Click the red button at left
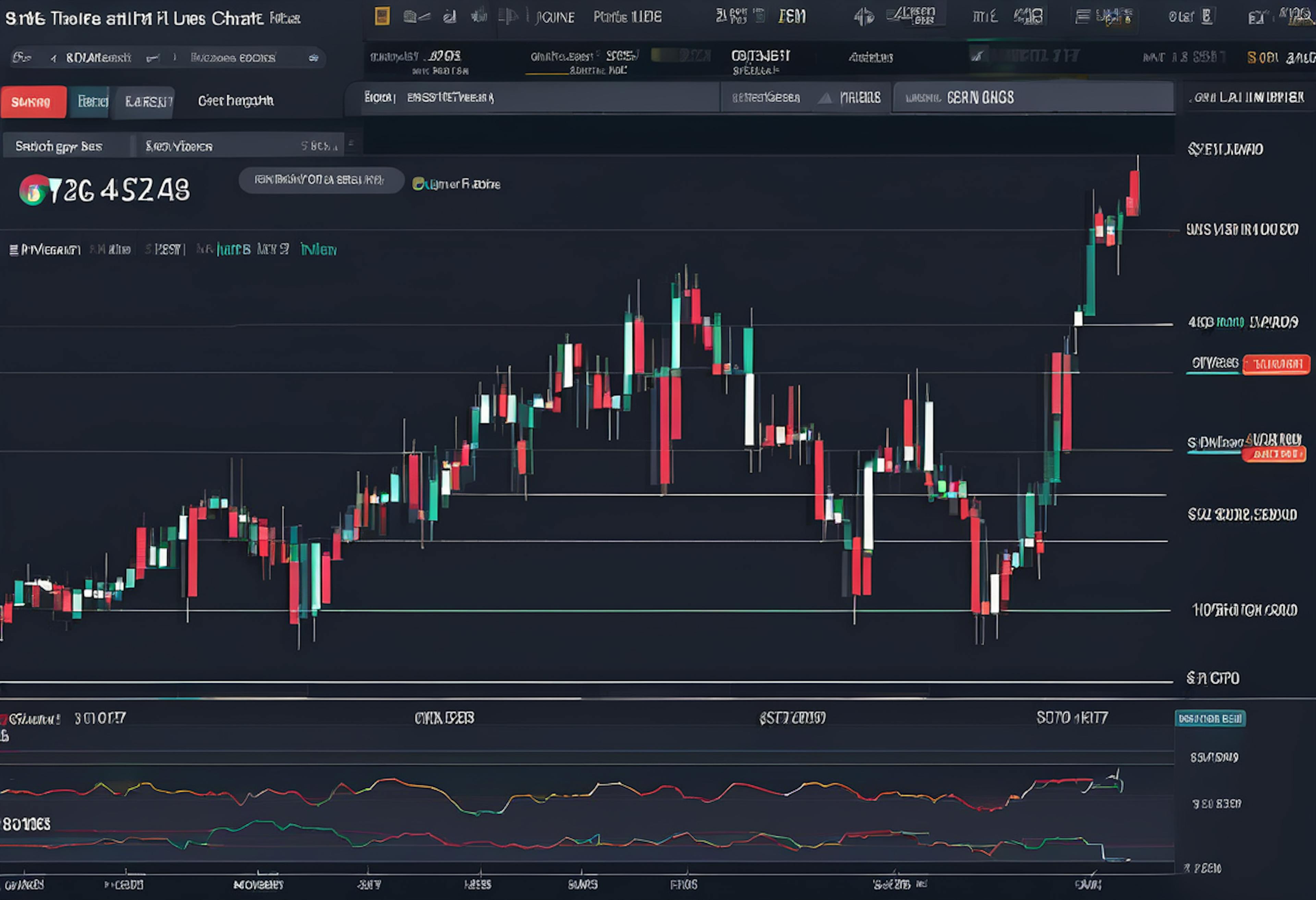 tap(33, 102)
